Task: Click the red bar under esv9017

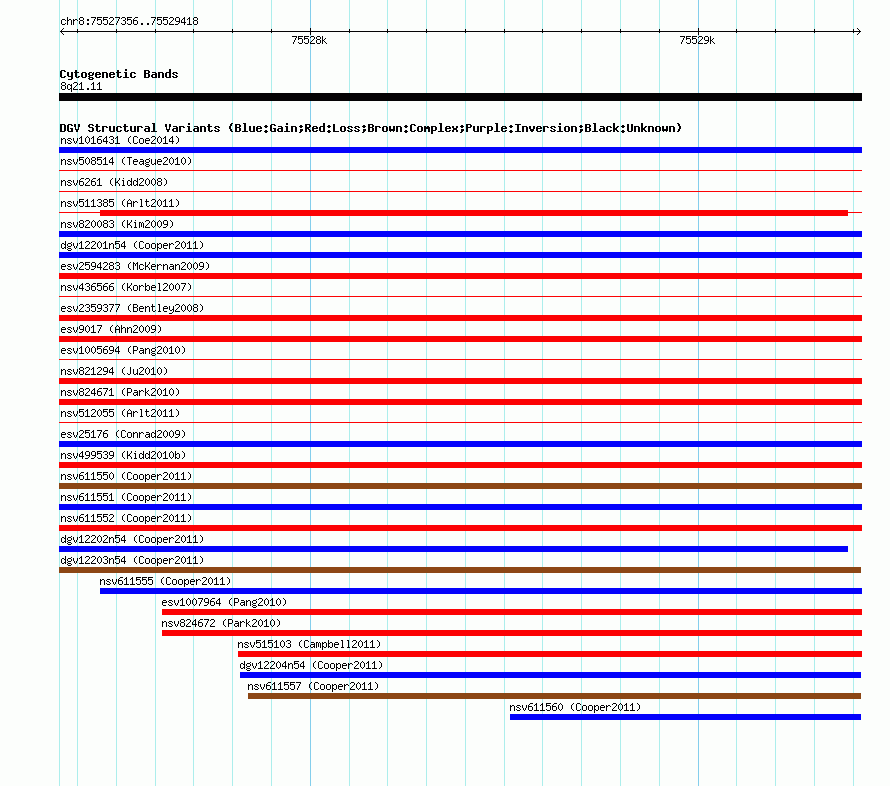Action: click(460, 339)
